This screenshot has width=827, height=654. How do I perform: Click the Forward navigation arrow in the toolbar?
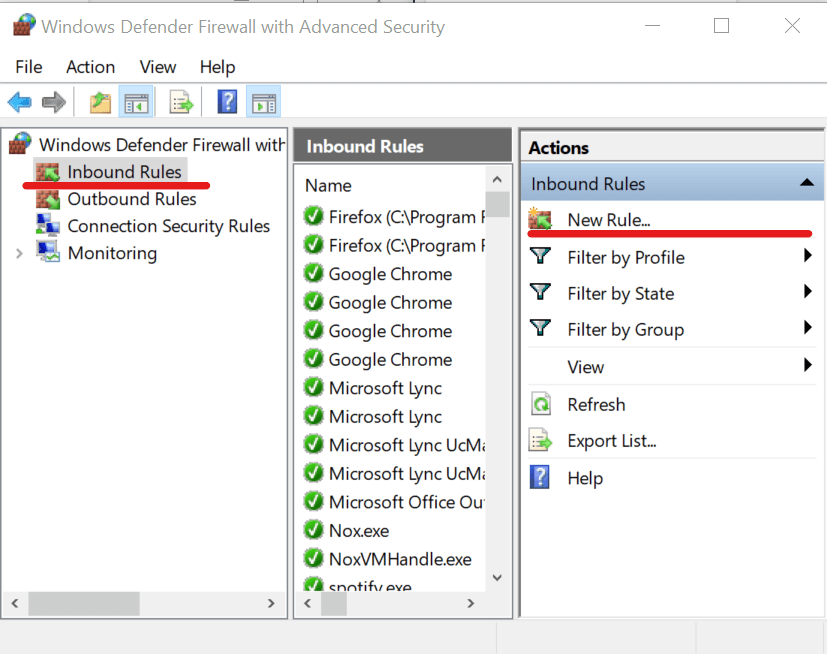coord(52,101)
